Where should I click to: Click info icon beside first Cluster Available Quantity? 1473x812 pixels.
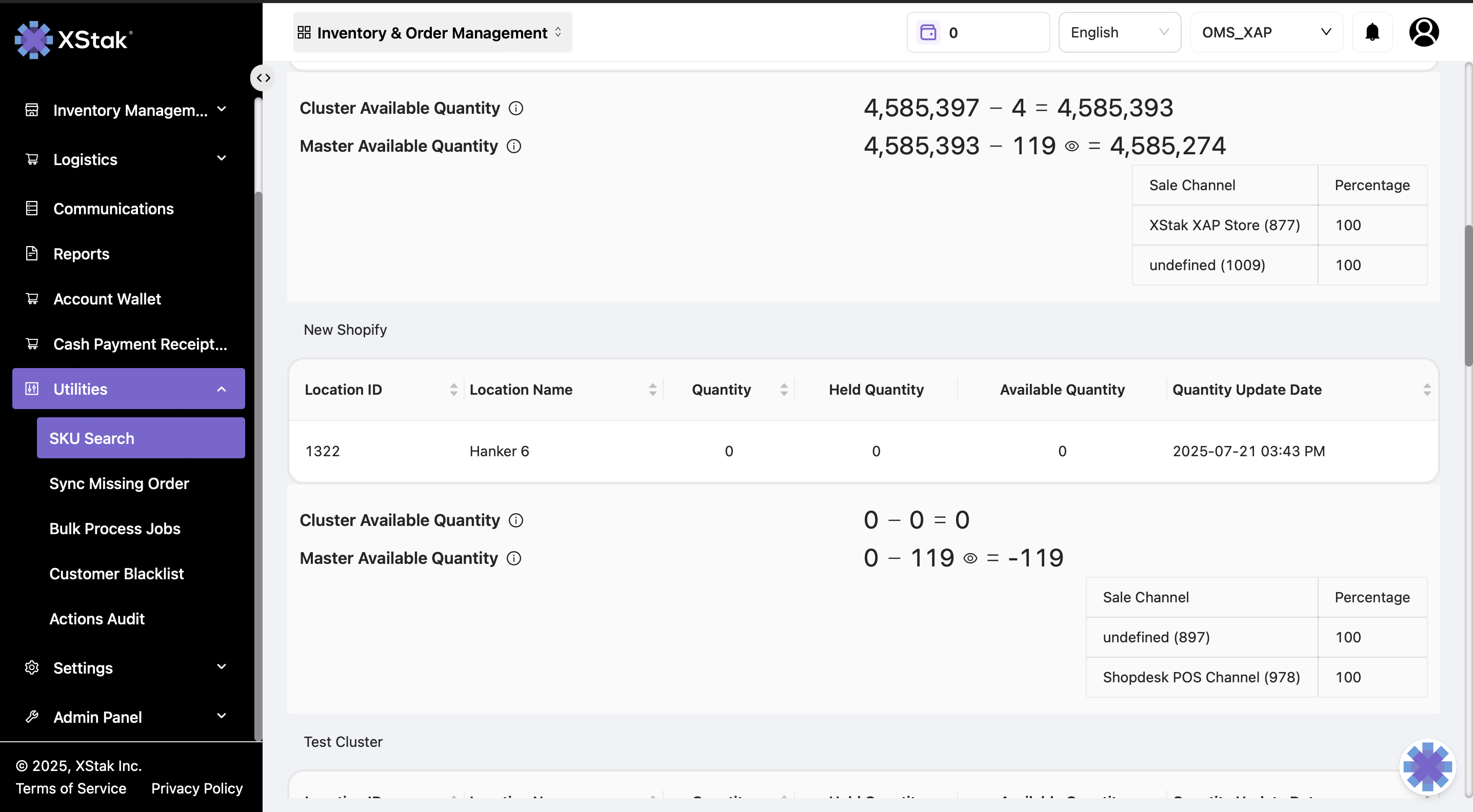click(516, 108)
